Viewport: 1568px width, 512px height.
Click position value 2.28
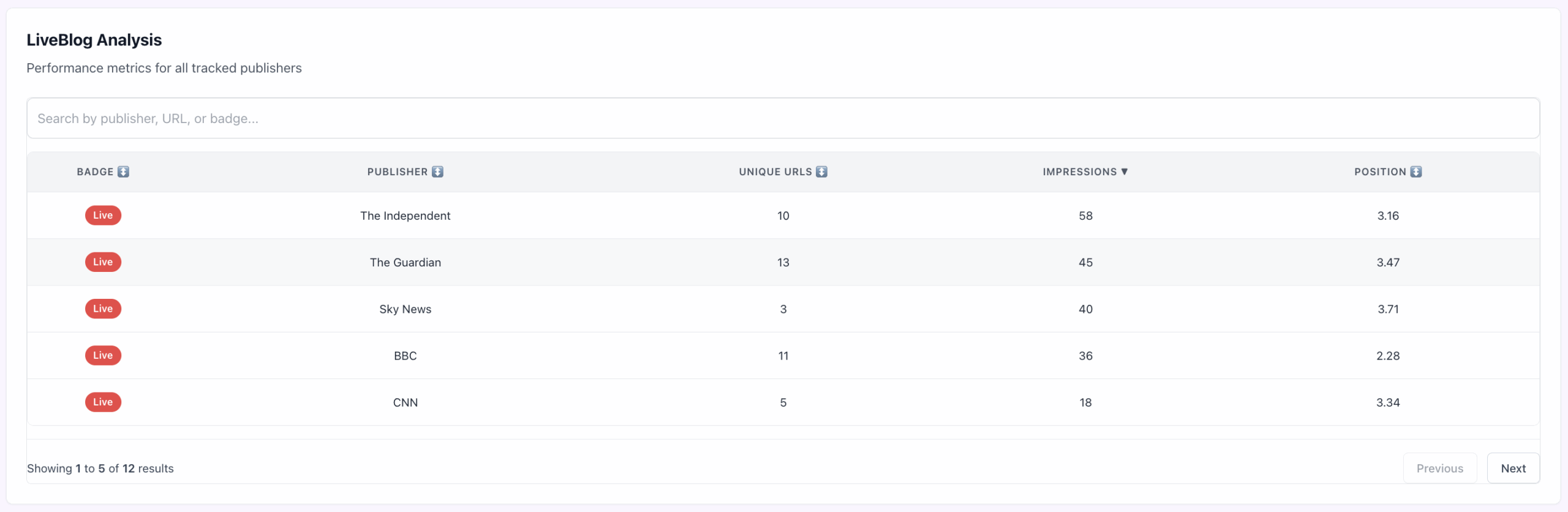pyautogui.click(x=1388, y=356)
